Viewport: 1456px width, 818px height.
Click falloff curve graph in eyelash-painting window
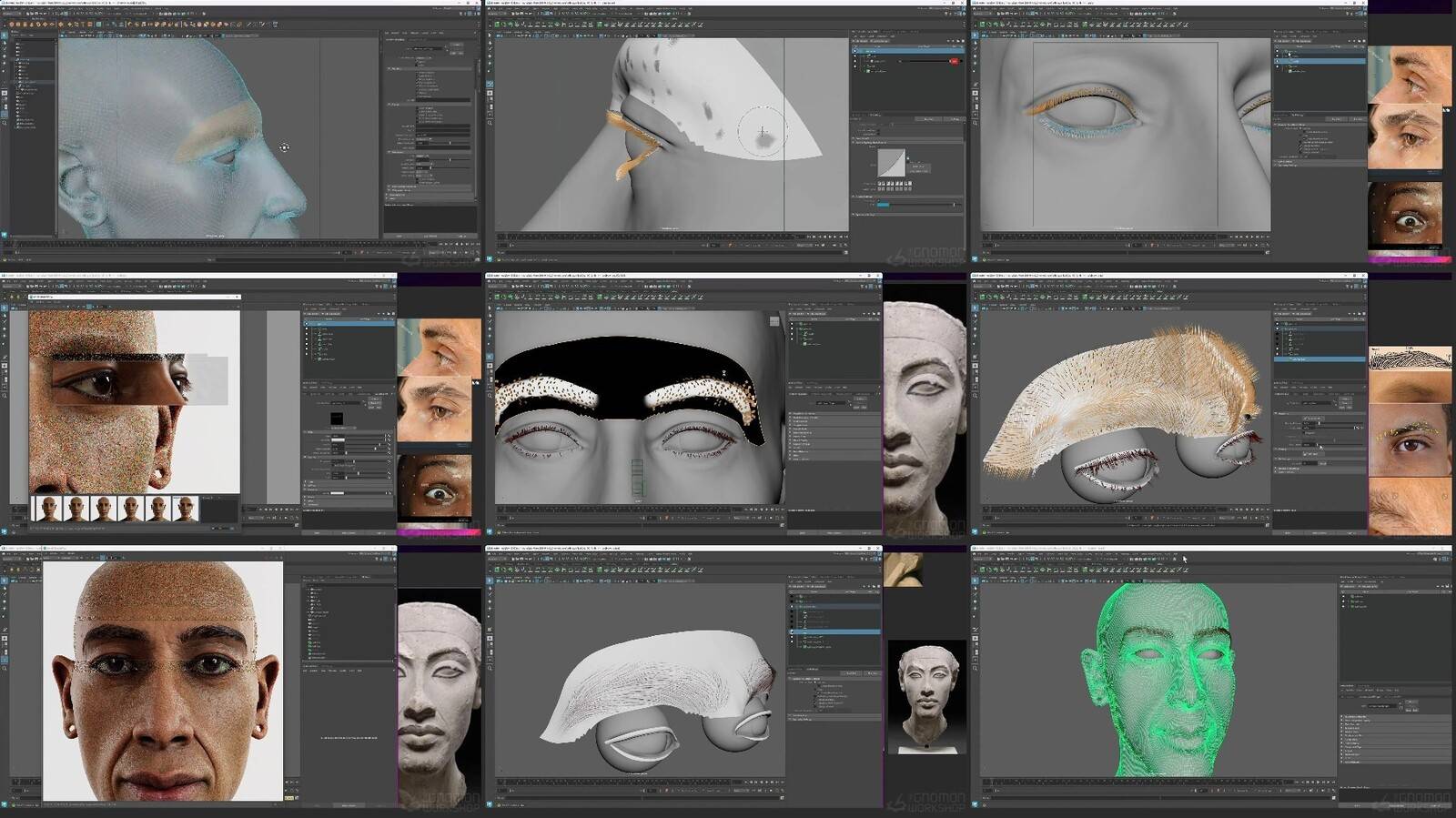[x=891, y=163]
